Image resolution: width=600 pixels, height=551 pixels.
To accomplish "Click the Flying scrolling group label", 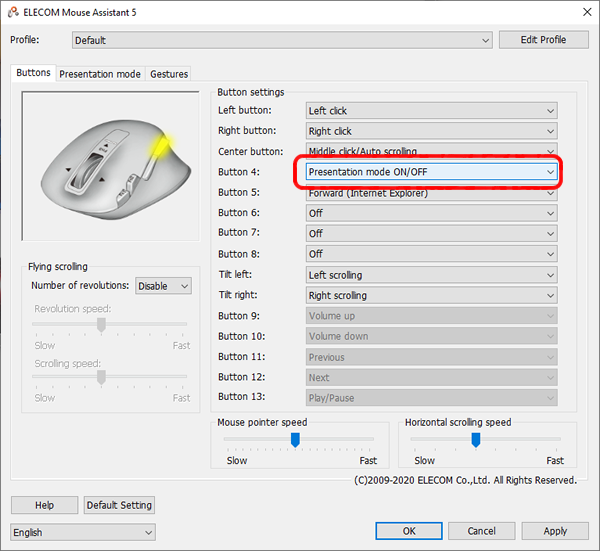I will 58,267.
